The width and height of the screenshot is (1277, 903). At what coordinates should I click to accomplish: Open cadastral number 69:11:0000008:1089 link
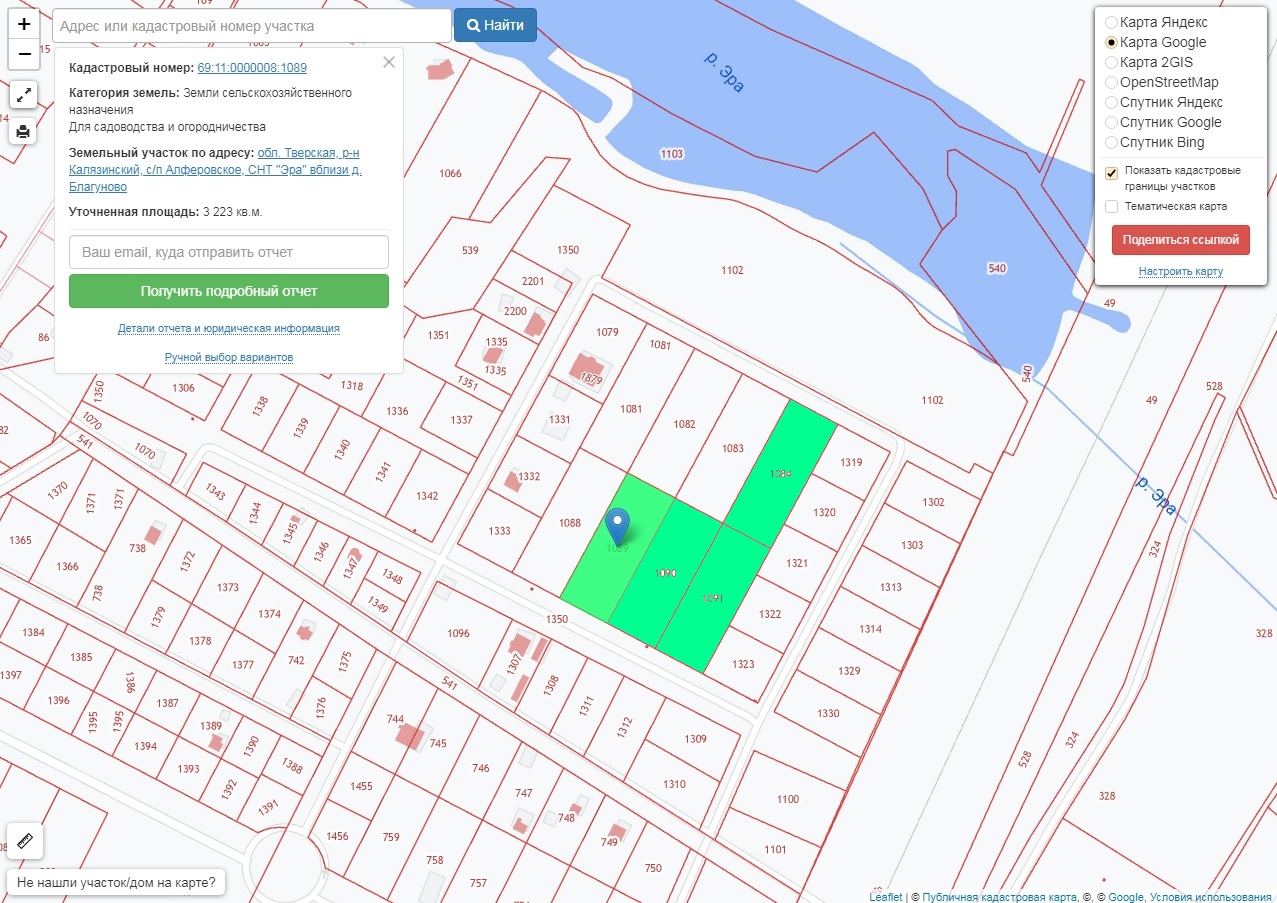[x=252, y=68]
